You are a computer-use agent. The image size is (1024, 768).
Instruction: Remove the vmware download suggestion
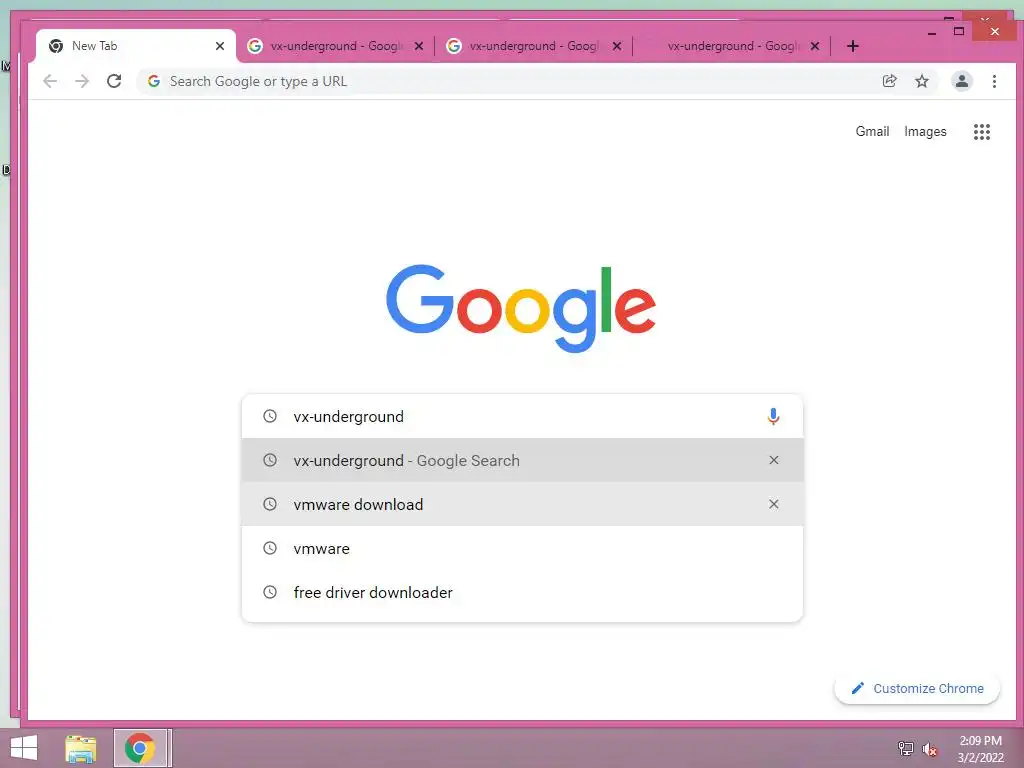coord(773,504)
